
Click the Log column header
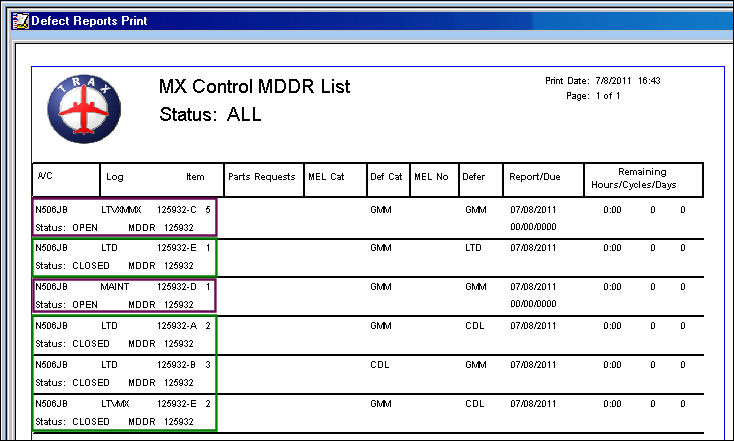pyautogui.click(x=115, y=177)
